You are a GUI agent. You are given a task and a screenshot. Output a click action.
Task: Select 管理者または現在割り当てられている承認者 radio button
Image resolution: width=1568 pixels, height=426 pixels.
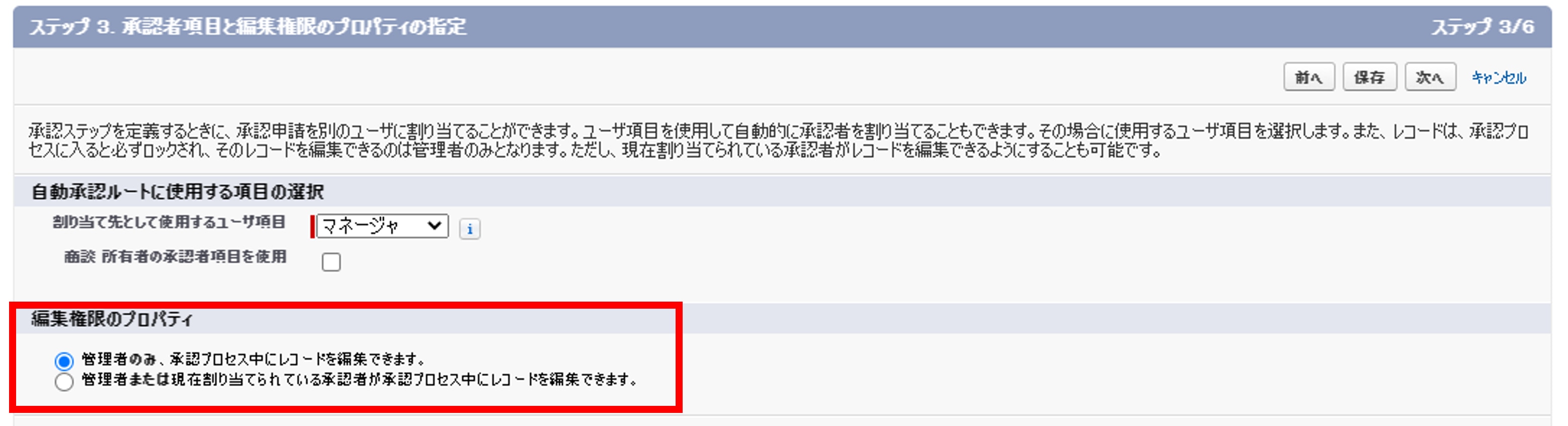[64, 382]
